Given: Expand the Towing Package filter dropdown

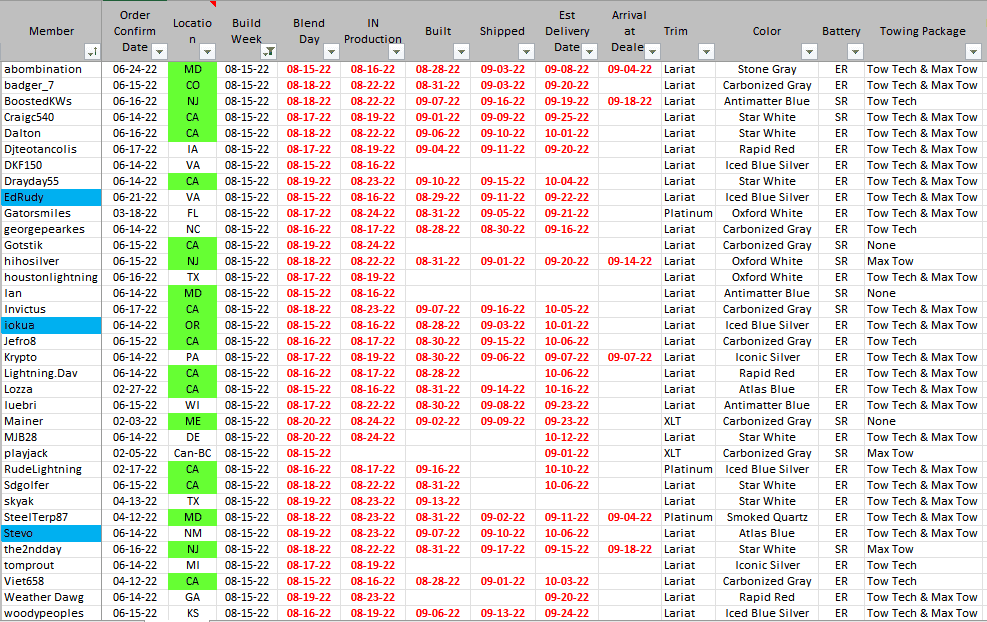Looking at the screenshot, I should (x=973, y=51).
